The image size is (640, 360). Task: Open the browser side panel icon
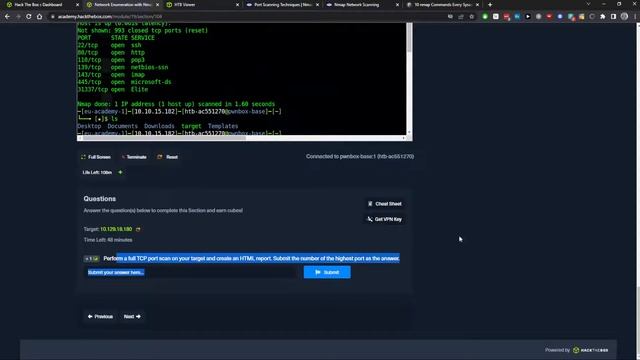point(613,17)
